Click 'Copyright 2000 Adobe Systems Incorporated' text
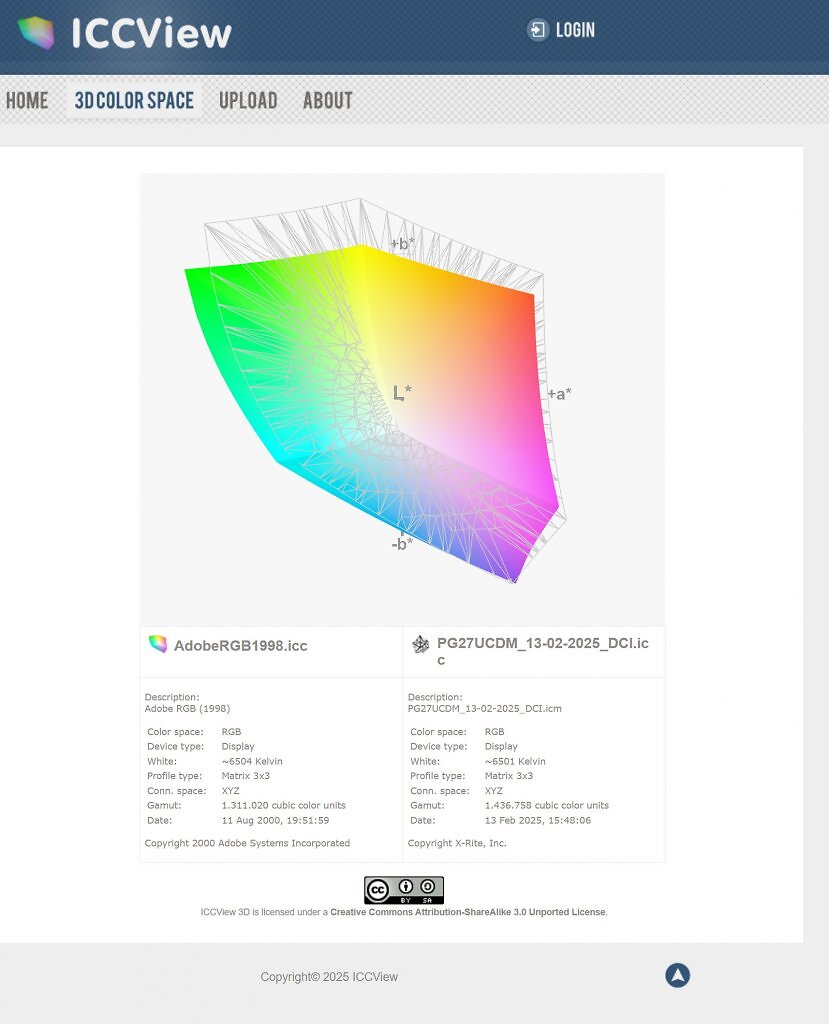 click(x=248, y=843)
